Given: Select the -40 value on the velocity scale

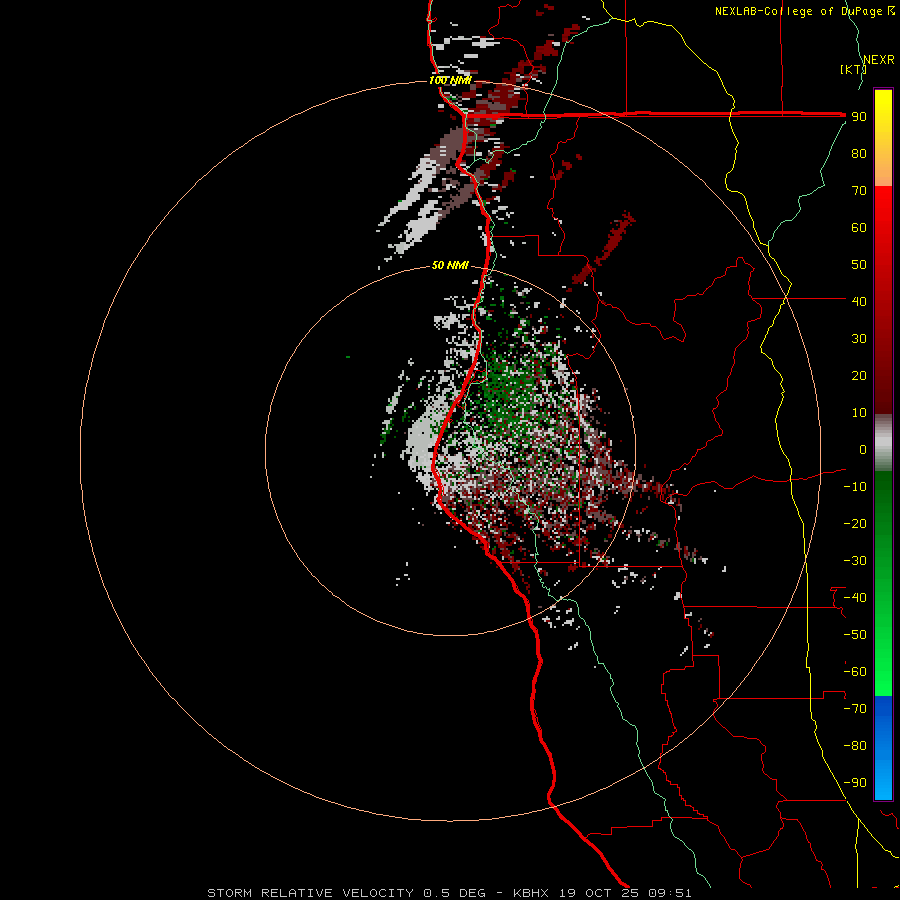Looking at the screenshot, I should coord(855,598).
